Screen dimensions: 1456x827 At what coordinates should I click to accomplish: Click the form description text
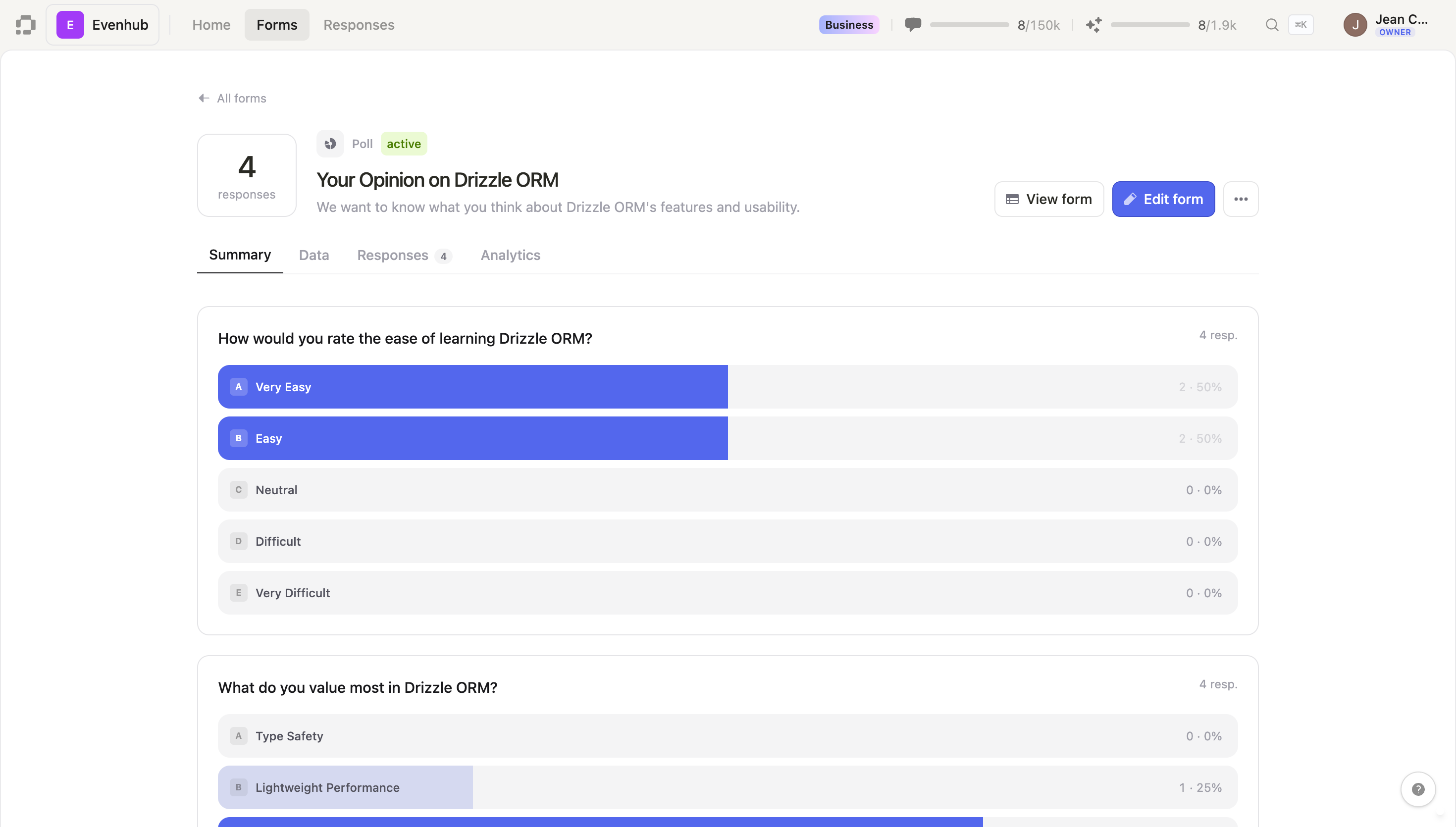click(558, 207)
